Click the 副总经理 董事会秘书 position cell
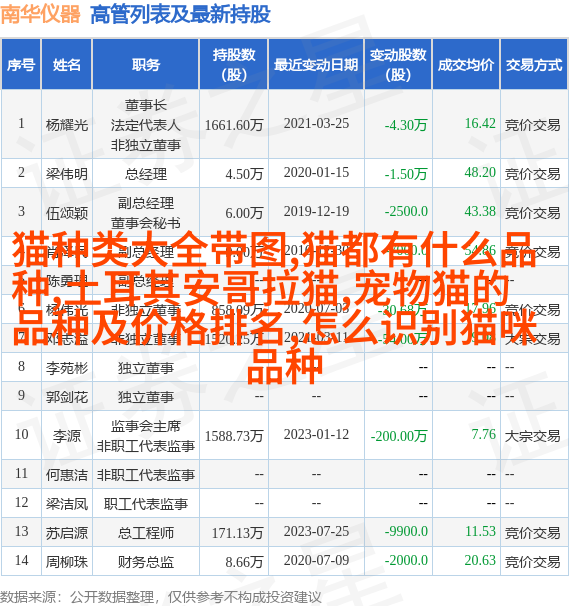569x606 pixels. pos(146,213)
